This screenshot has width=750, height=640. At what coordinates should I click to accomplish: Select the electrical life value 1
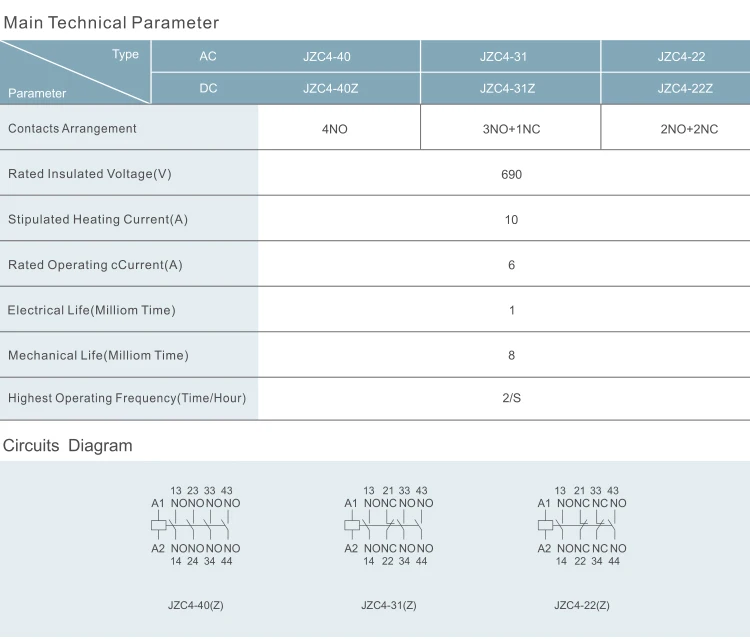coord(512,310)
